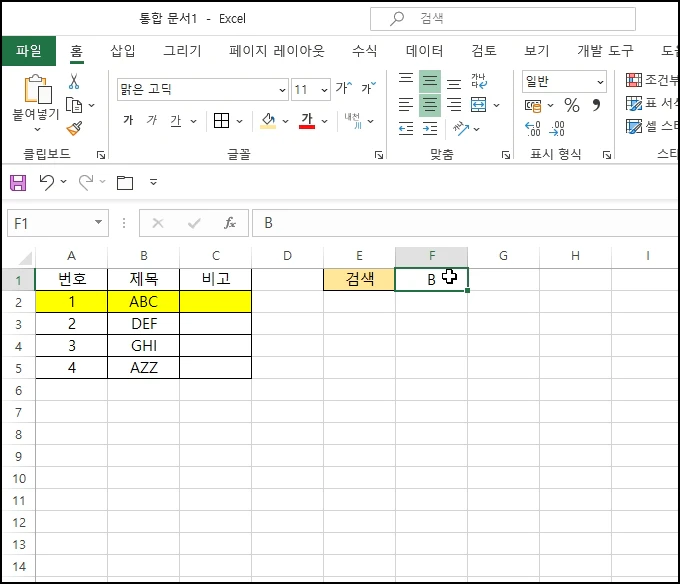Screen dimensions: 680x584
Task: Open text orientation icon
Action: coord(461,128)
